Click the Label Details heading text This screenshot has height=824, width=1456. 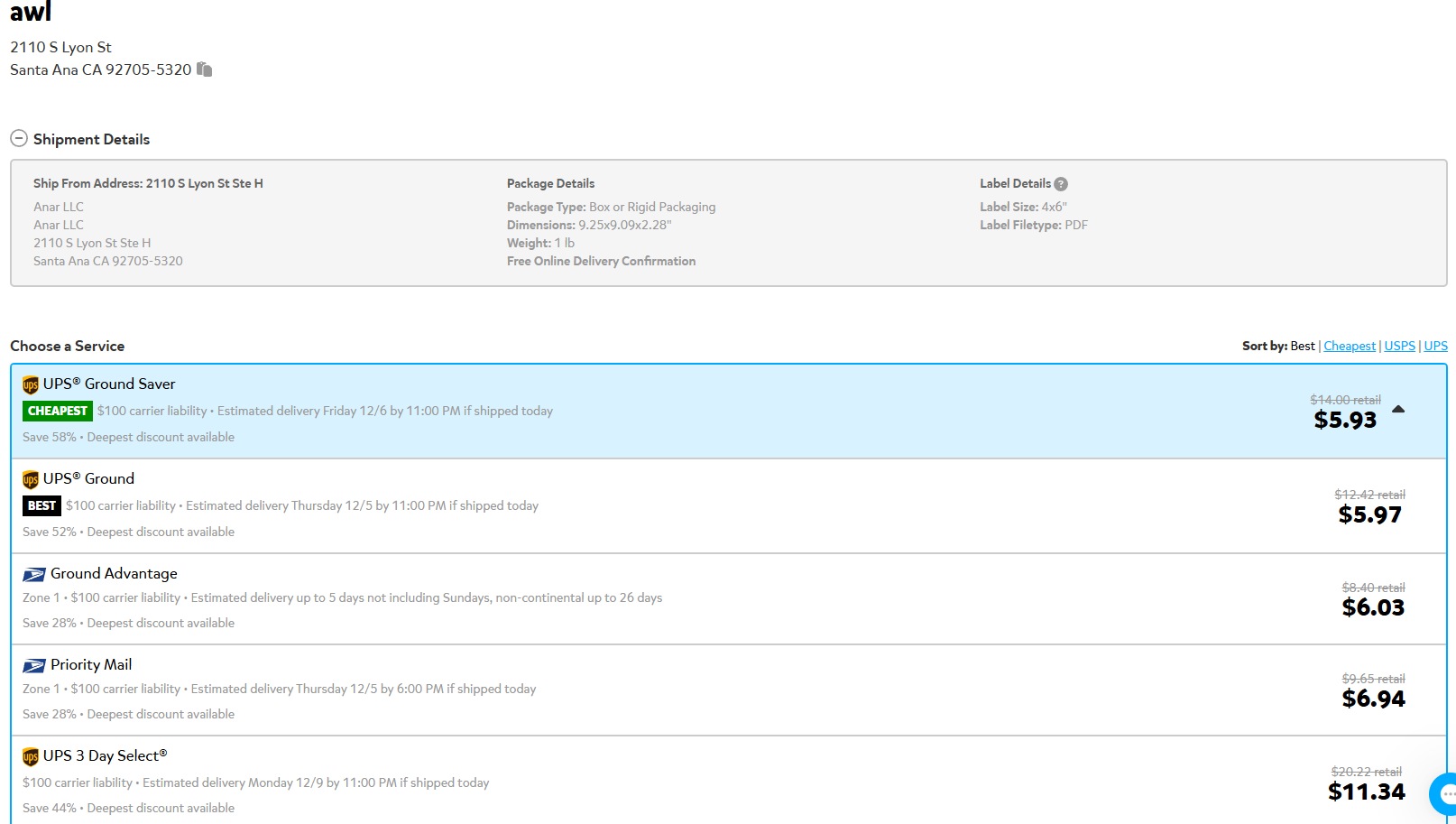point(1015,183)
